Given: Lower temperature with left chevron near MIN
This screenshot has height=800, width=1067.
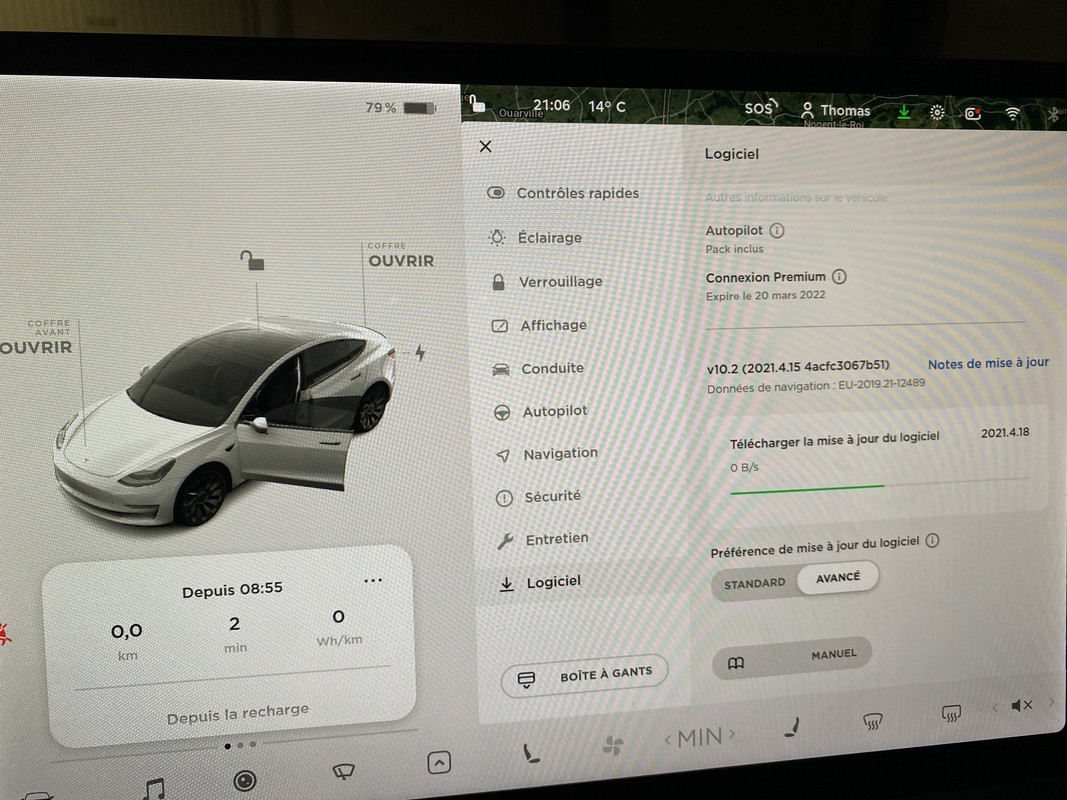Looking at the screenshot, I should tap(668, 740).
